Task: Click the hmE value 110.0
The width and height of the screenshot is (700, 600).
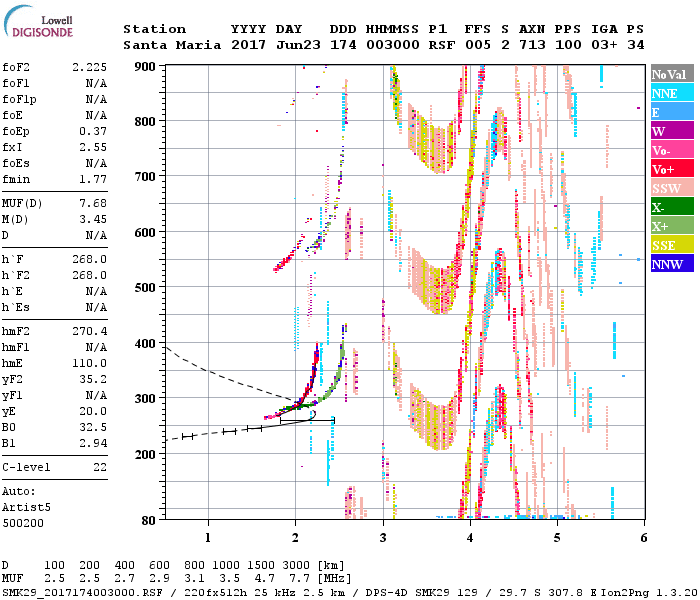Action: pos(89,364)
